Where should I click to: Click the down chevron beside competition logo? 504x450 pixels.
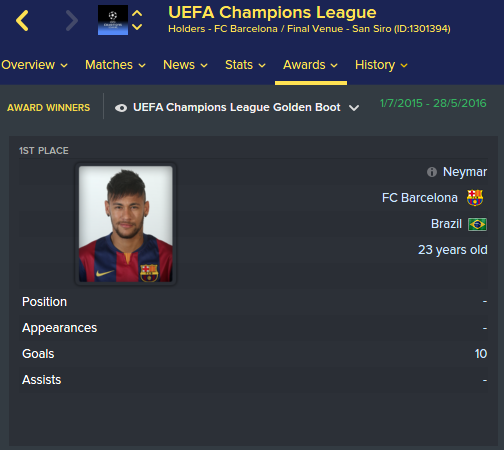point(137,27)
